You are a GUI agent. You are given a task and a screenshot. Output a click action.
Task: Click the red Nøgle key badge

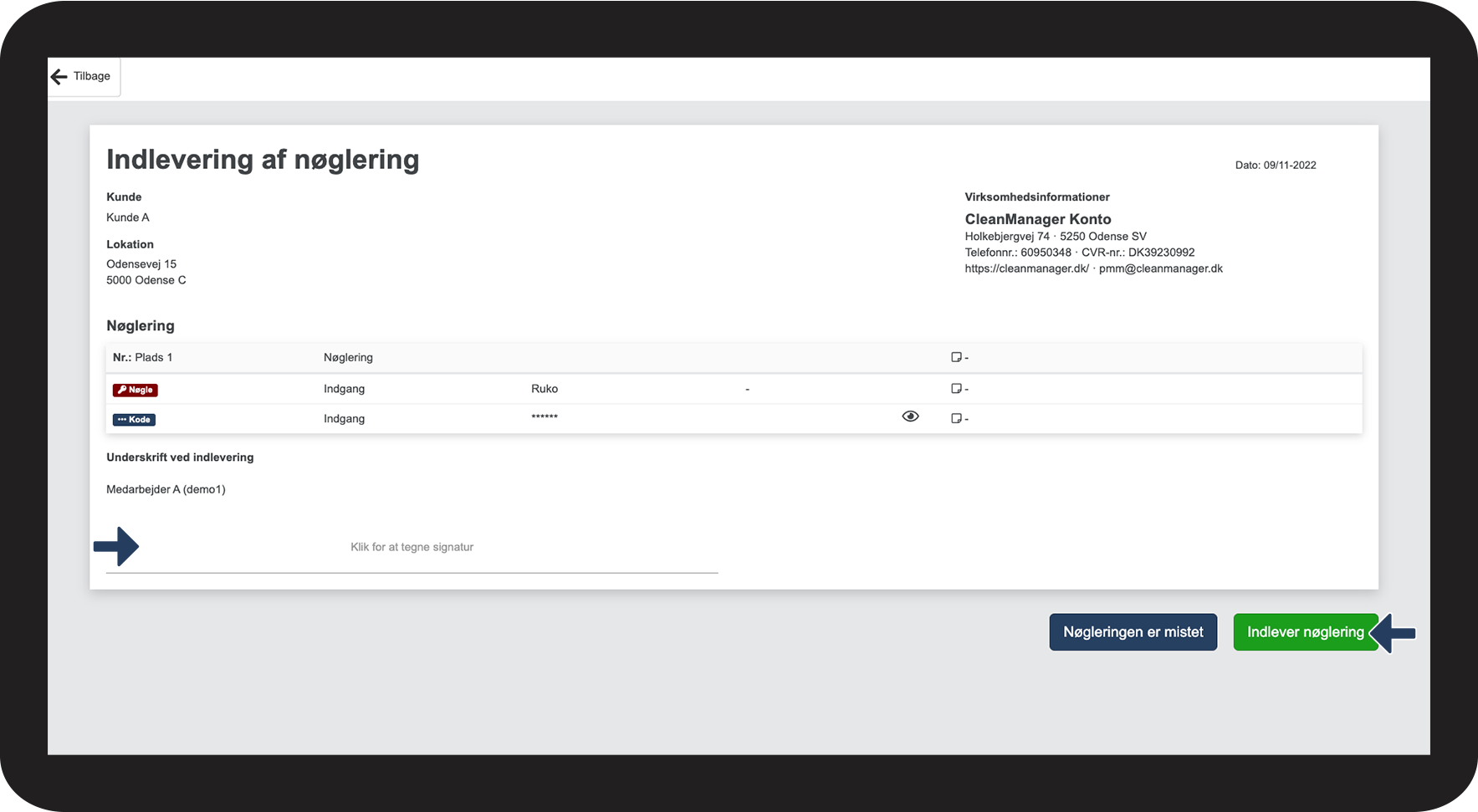click(x=136, y=390)
